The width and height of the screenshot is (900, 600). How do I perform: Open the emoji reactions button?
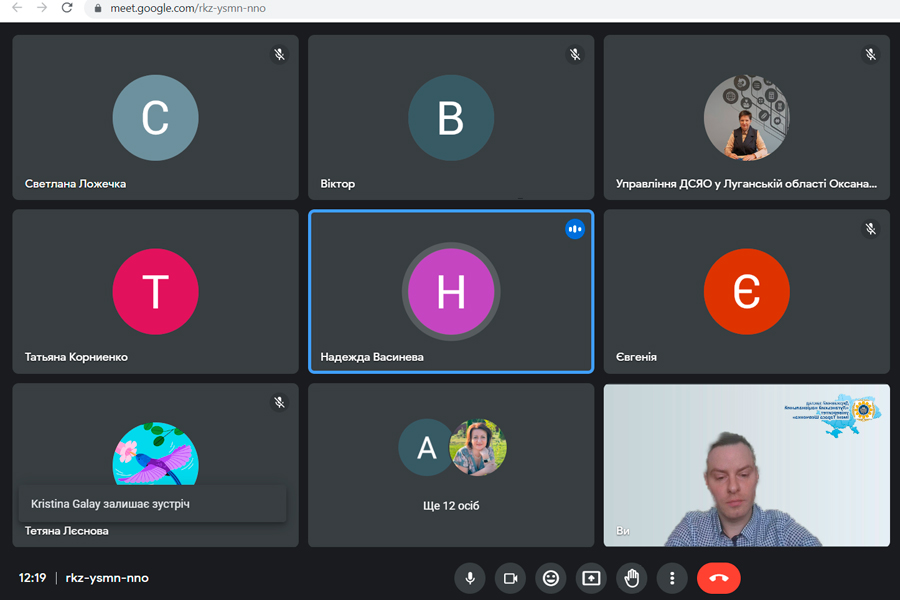point(551,578)
